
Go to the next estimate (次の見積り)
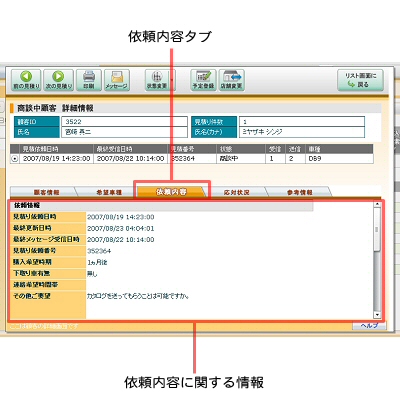click(x=58, y=80)
